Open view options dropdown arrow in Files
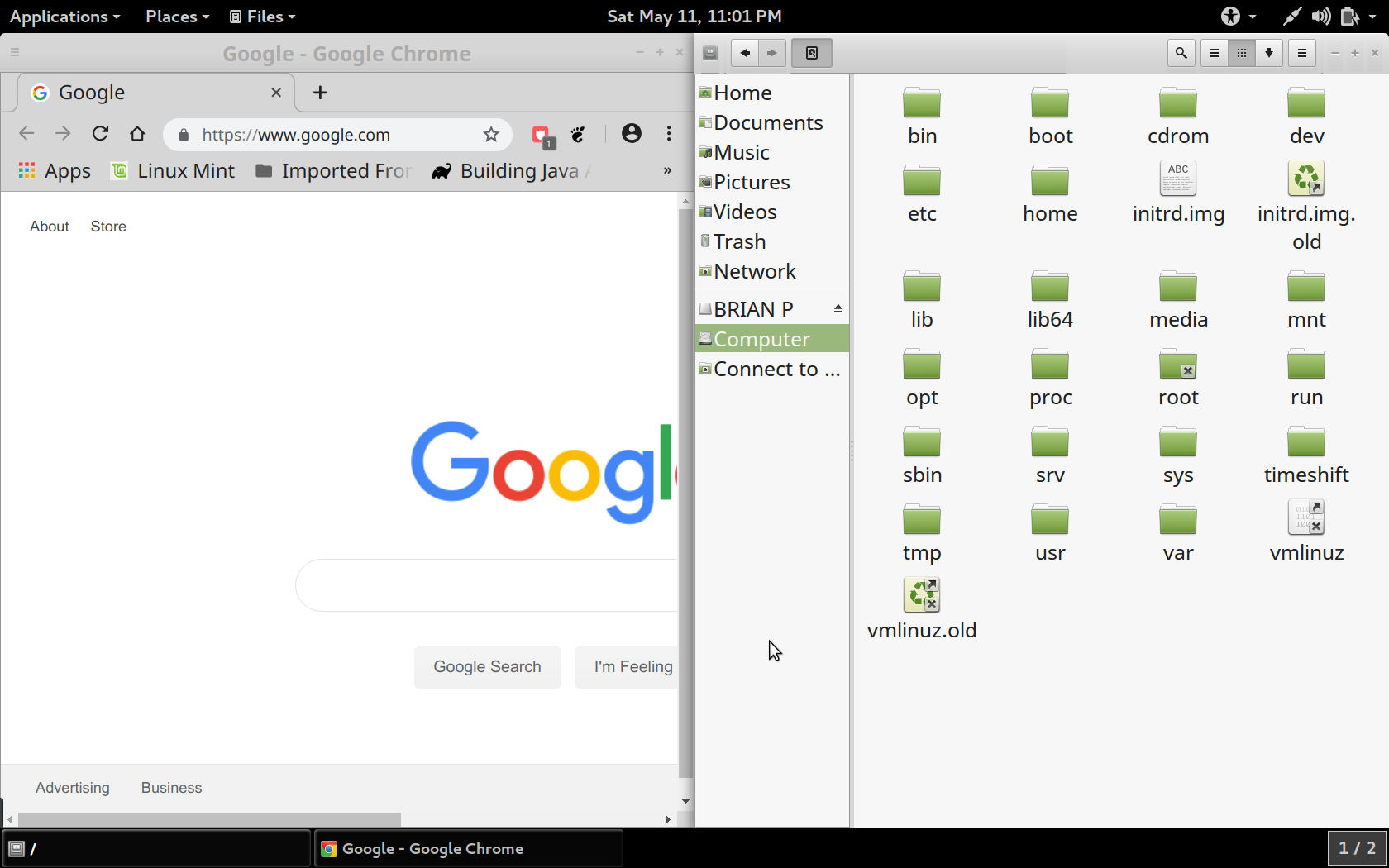 click(x=1269, y=53)
